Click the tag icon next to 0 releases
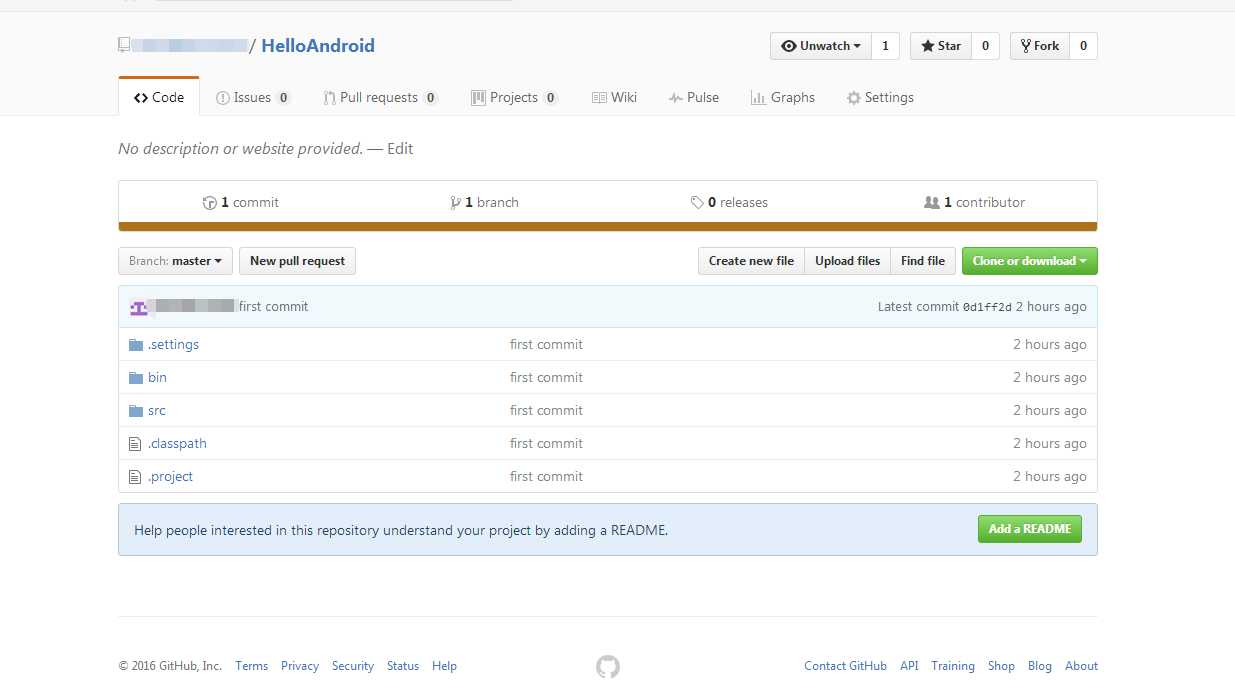This screenshot has width=1235, height=686. 697,202
